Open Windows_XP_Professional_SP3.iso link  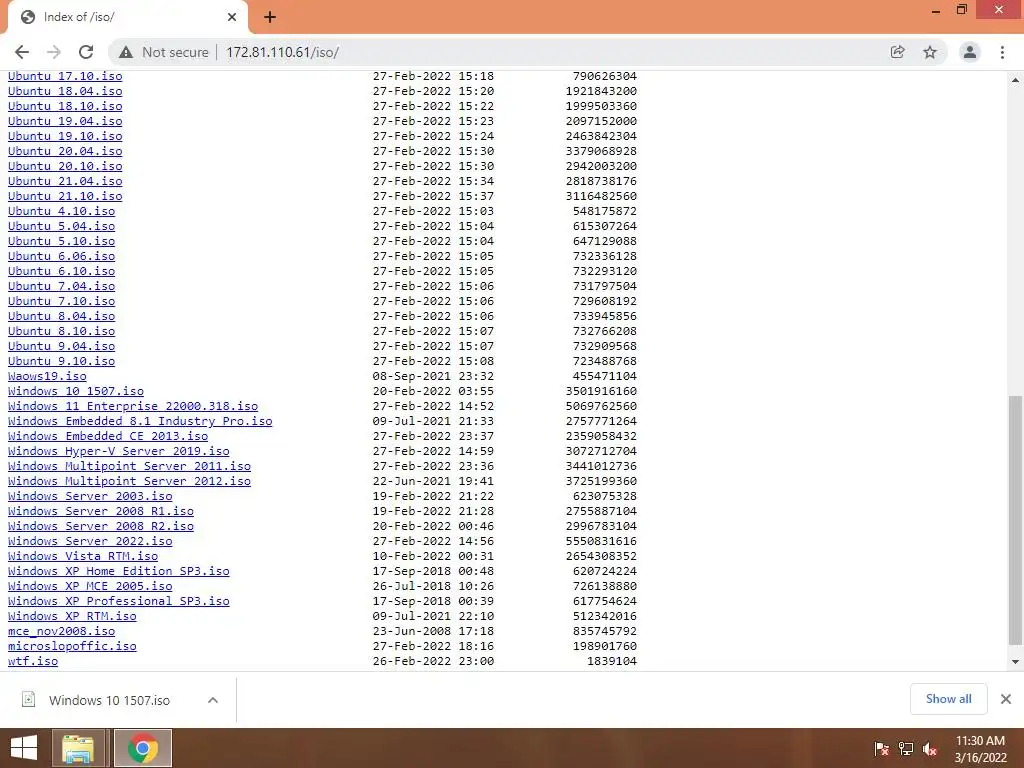[119, 602]
